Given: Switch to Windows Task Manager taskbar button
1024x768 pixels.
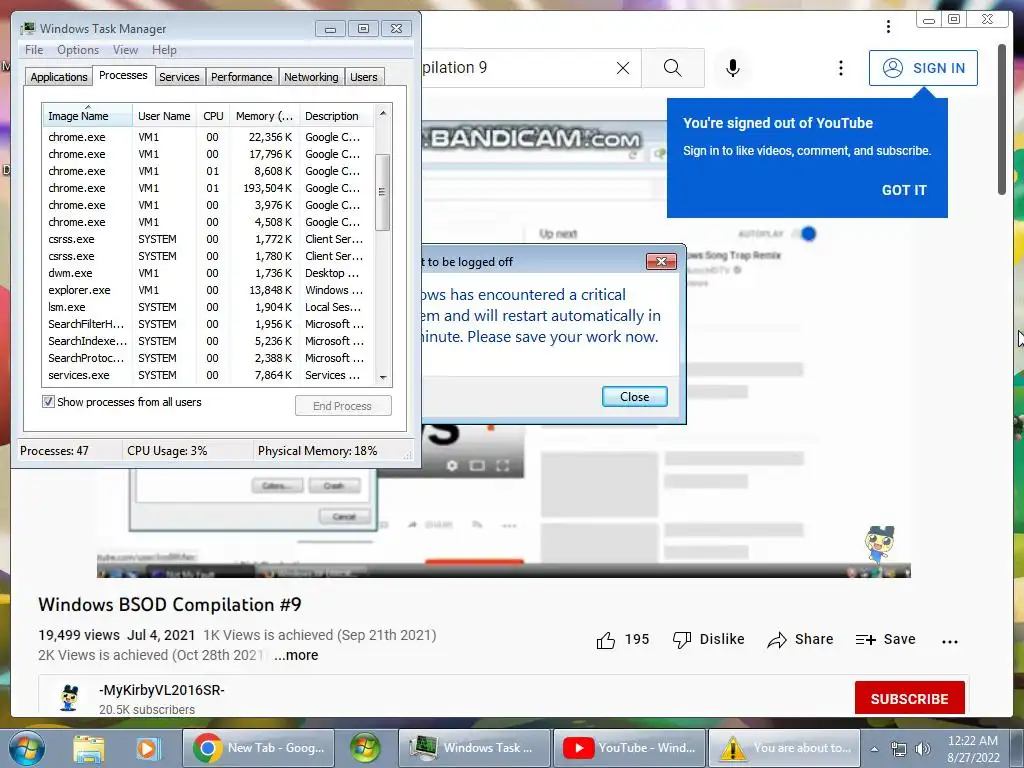Looking at the screenshot, I should tap(475, 748).
